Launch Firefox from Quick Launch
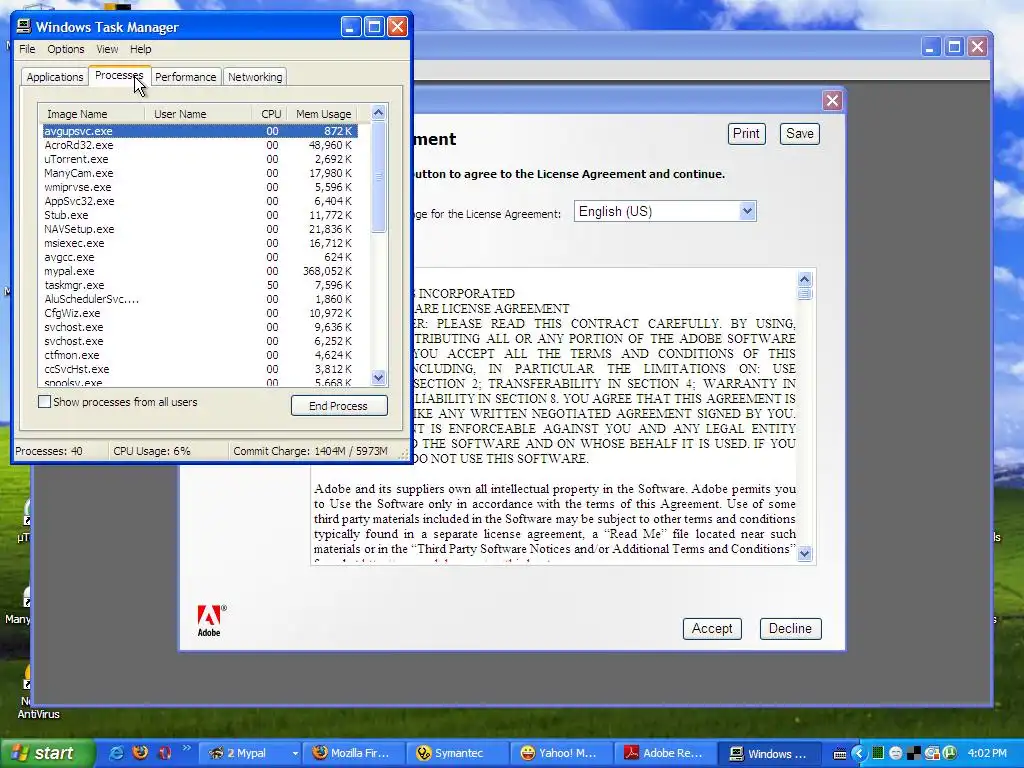Image resolution: width=1024 pixels, height=768 pixels. click(140, 753)
